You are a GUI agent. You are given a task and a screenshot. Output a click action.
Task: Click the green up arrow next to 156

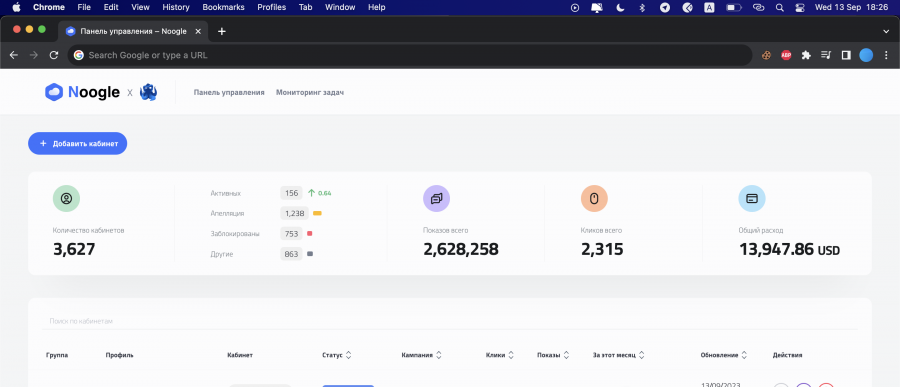312,193
